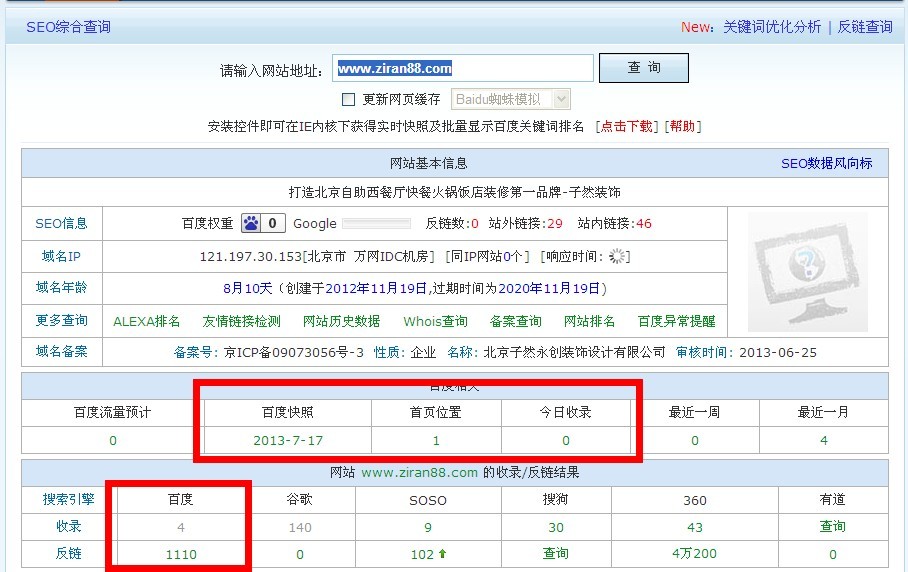Open SEO数据风向标 link
Image resolution: width=908 pixels, height=572 pixels.
pos(826,164)
